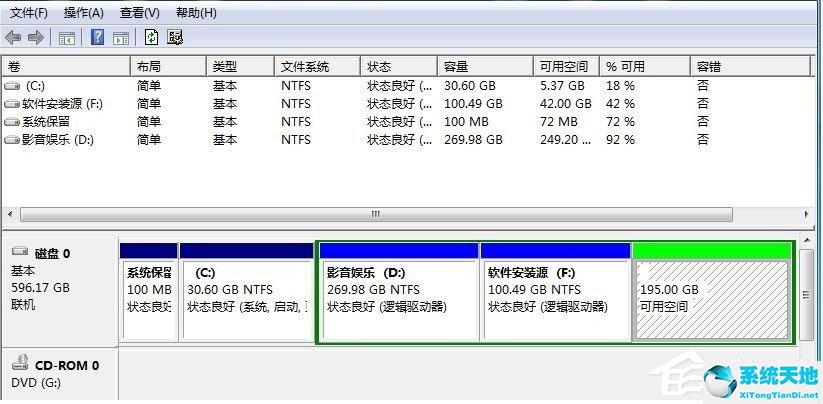The width and height of the screenshot is (823, 404).
Task: Sort by the % 可用 column header
Action: [x=645, y=67]
